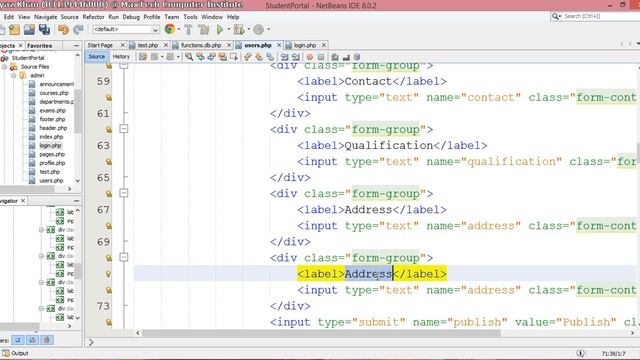640x360 pixels.
Task: Click the Debug Project icon
Action: (239, 29)
